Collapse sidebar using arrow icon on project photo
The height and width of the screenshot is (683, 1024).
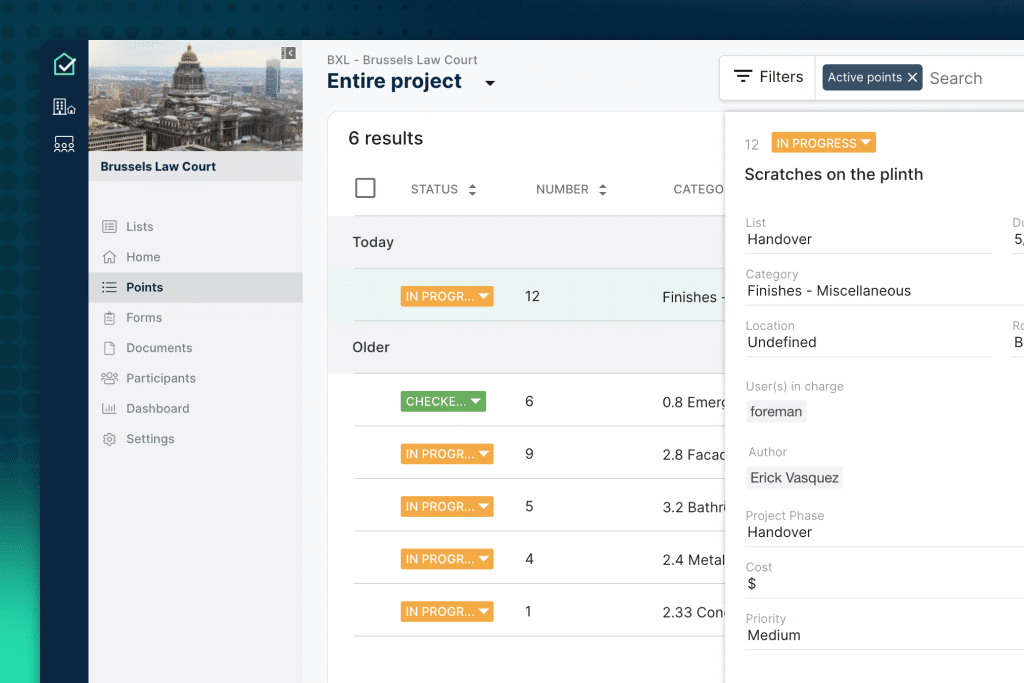click(x=289, y=53)
